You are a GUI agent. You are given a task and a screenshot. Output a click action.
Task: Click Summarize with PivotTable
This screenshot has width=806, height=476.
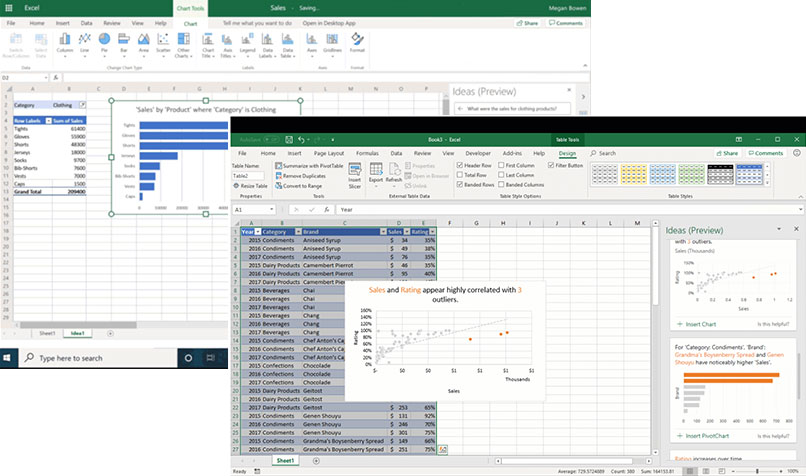(x=309, y=166)
